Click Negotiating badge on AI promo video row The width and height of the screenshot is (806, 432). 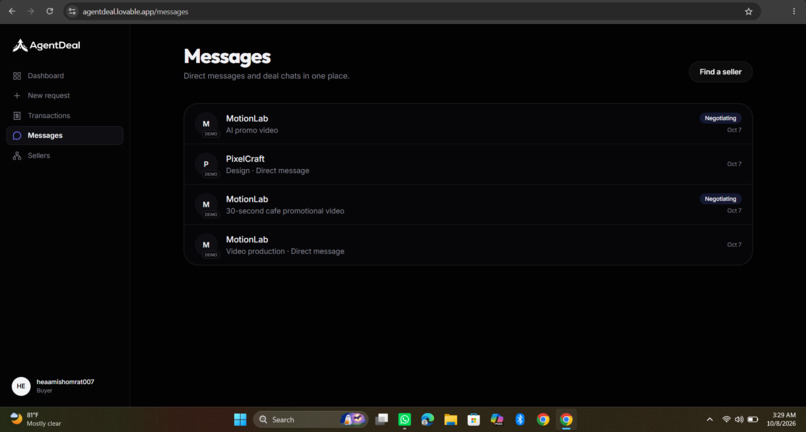click(x=720, y=118)
